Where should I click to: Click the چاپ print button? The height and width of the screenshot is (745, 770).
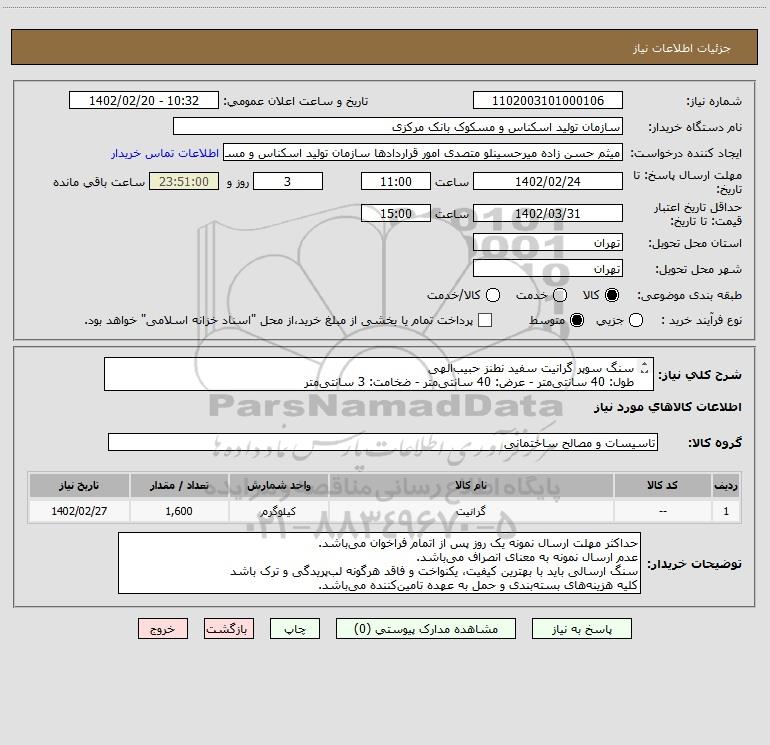295,629
